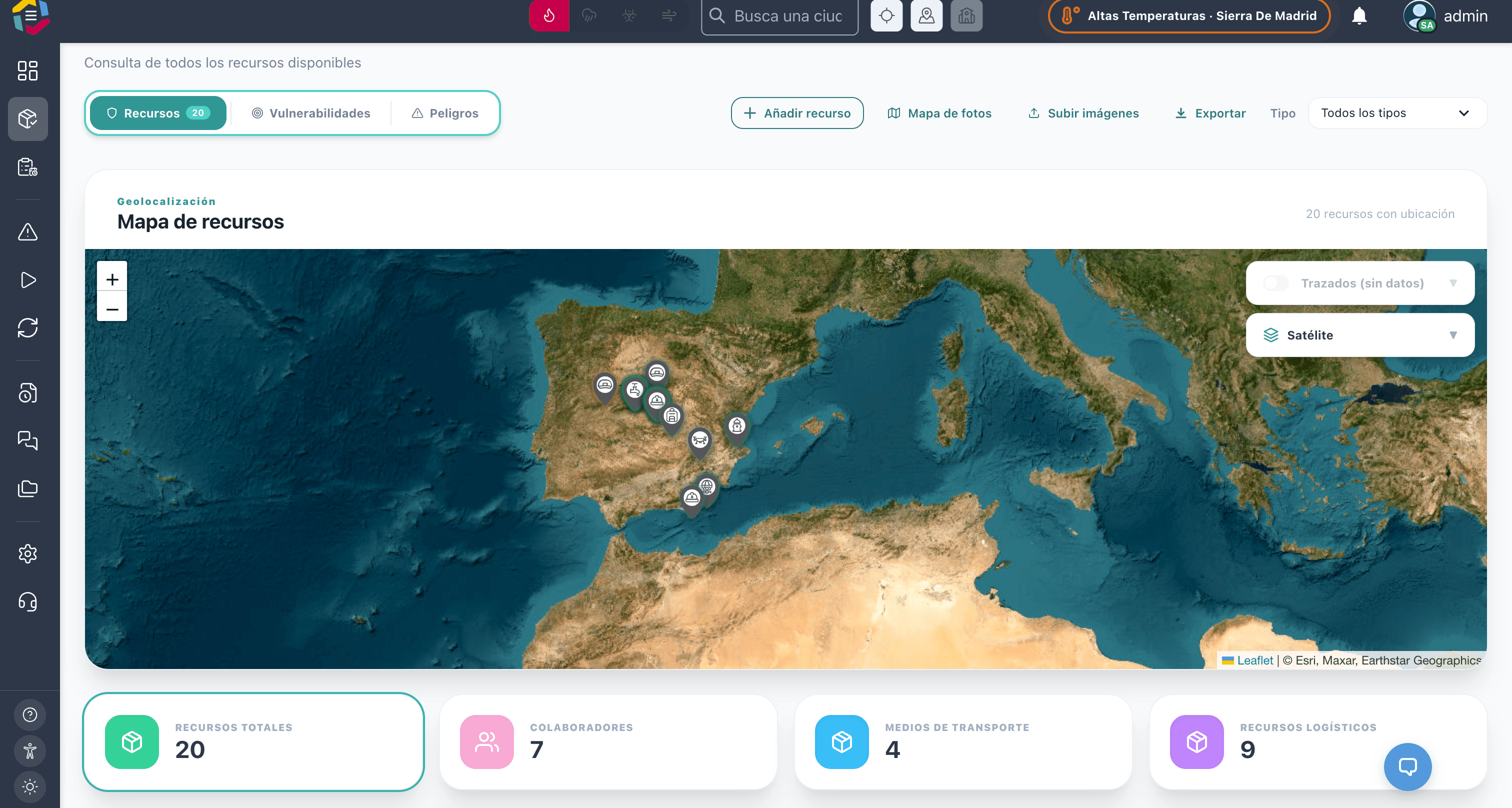Zoom out on the map
Image resolution: width=1512 pixels, height=808 pixels.
[112, 308]
